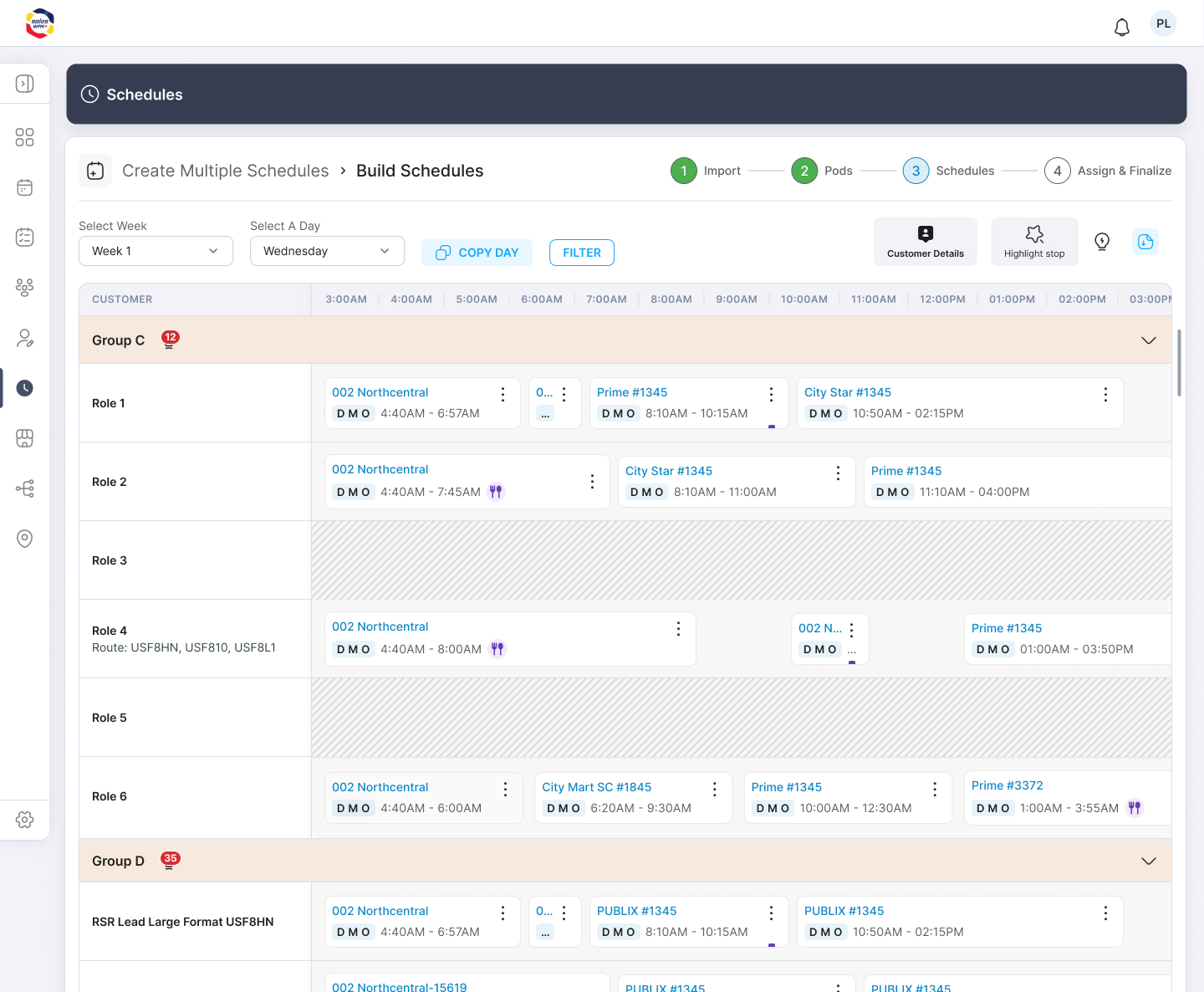Open the PL user profile avatar
Image resolution: width=1204 pixels, height=992 pixels.
click(x=1163, y=23)
